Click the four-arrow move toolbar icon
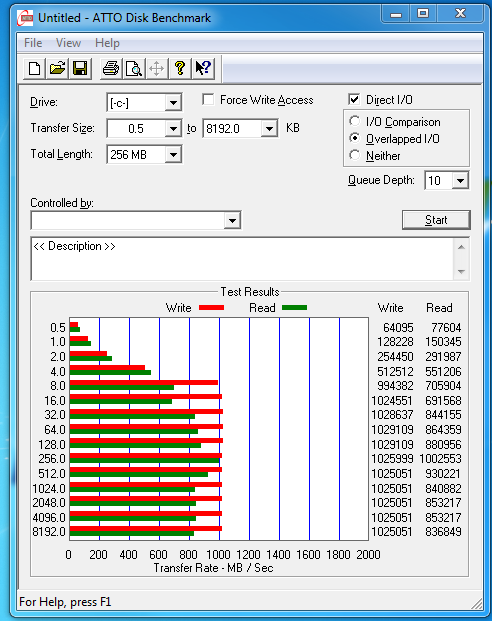This screenshot has height=621, width=492. click(x=157, y=69)
